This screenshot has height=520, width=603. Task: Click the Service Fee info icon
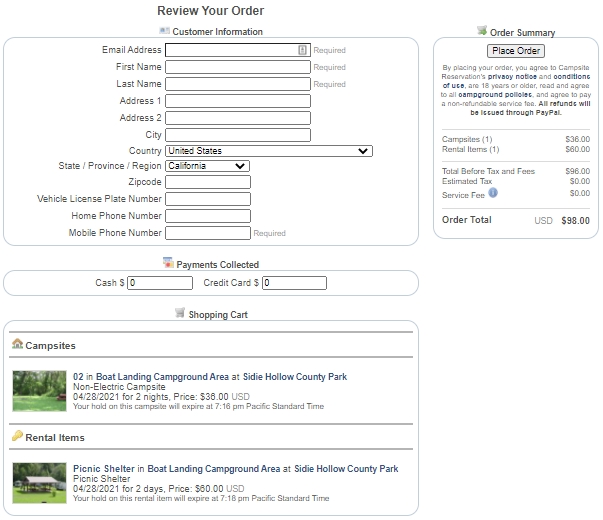pyautogui.click(x=493, y=193)
